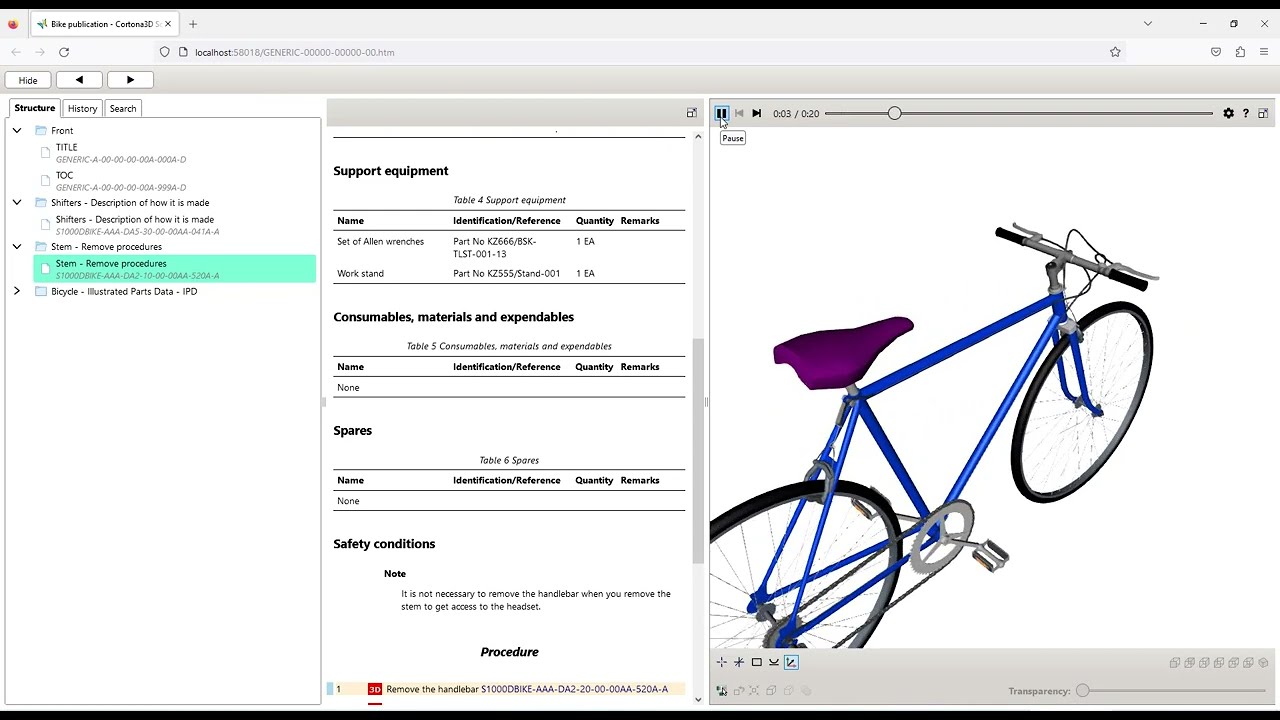Open the list all tabs dropdown
1280x720 pixels.
[1148, 24]
